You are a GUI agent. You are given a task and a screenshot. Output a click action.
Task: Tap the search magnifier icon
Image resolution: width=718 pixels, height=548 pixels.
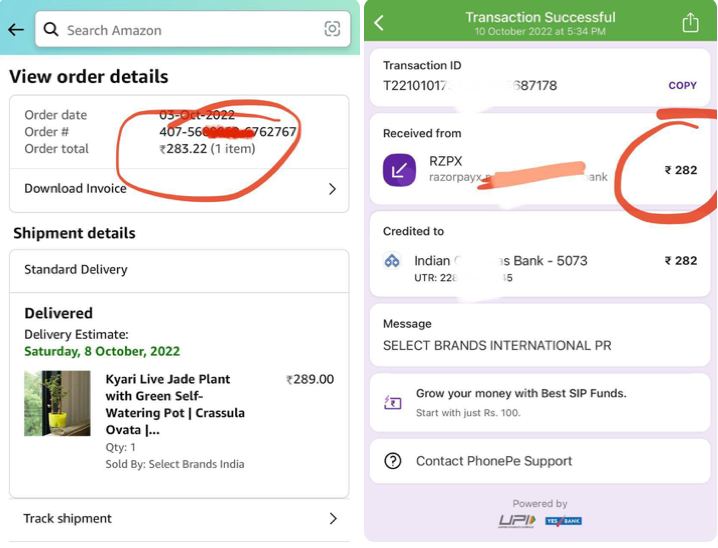pos(51,30)
